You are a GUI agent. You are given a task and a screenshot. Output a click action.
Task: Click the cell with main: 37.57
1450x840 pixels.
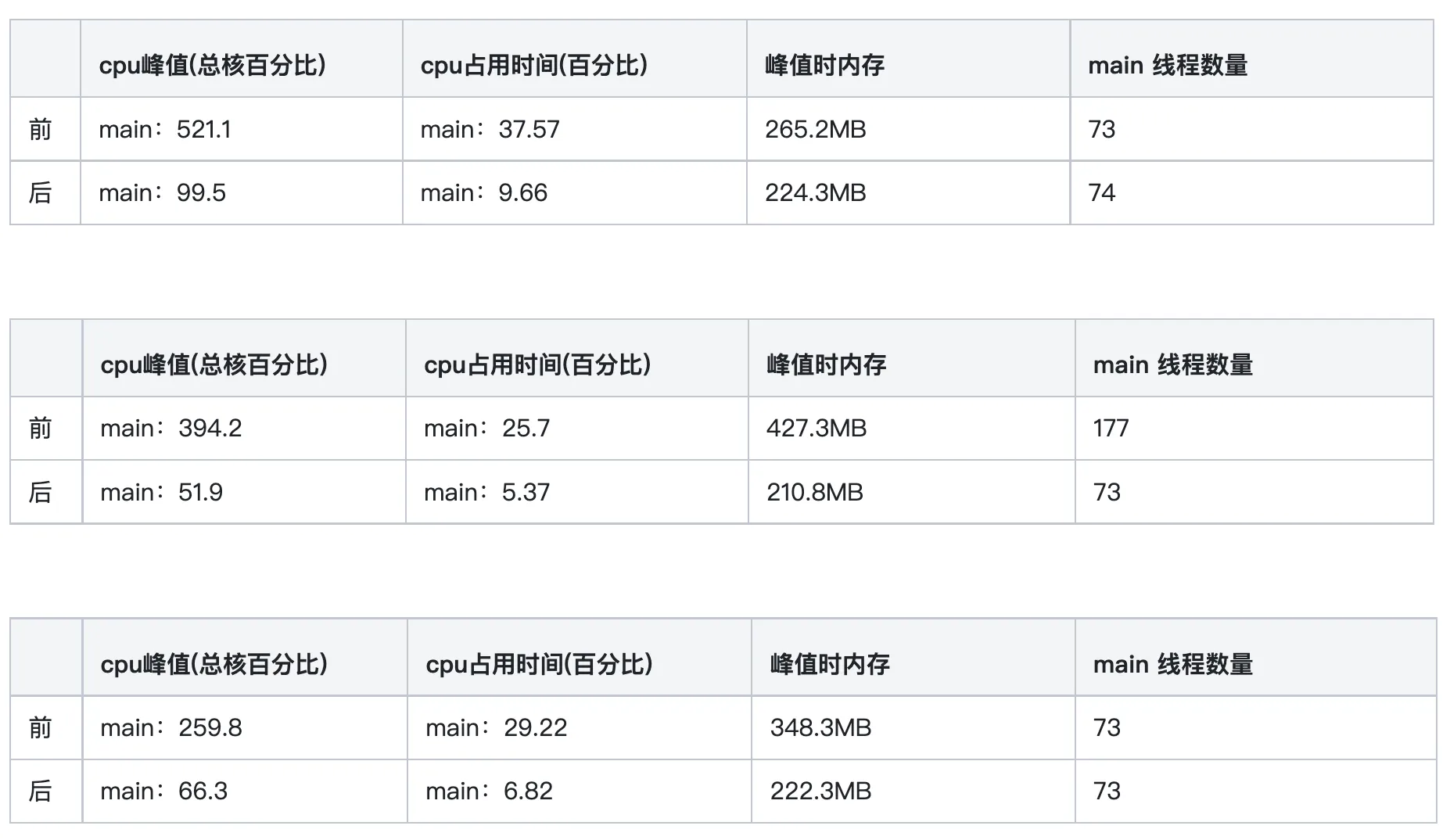tap(490, 129)
